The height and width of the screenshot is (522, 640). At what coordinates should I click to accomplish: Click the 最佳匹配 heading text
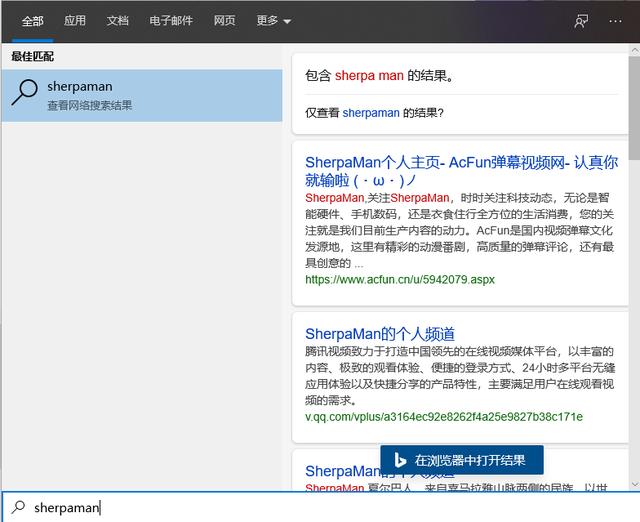33,56
